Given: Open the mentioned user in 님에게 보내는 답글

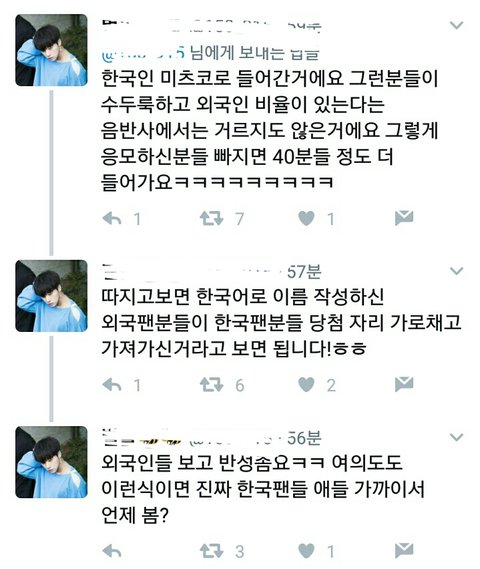Looking at the screenshot, I should (x=144, y=53).
